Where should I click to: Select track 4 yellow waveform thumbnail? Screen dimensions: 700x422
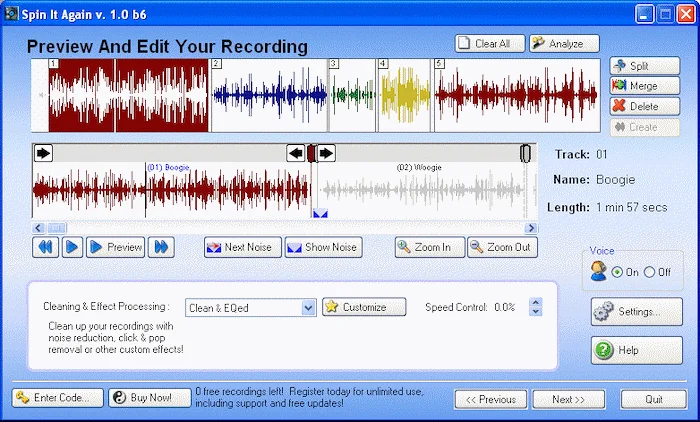point(404,96)
